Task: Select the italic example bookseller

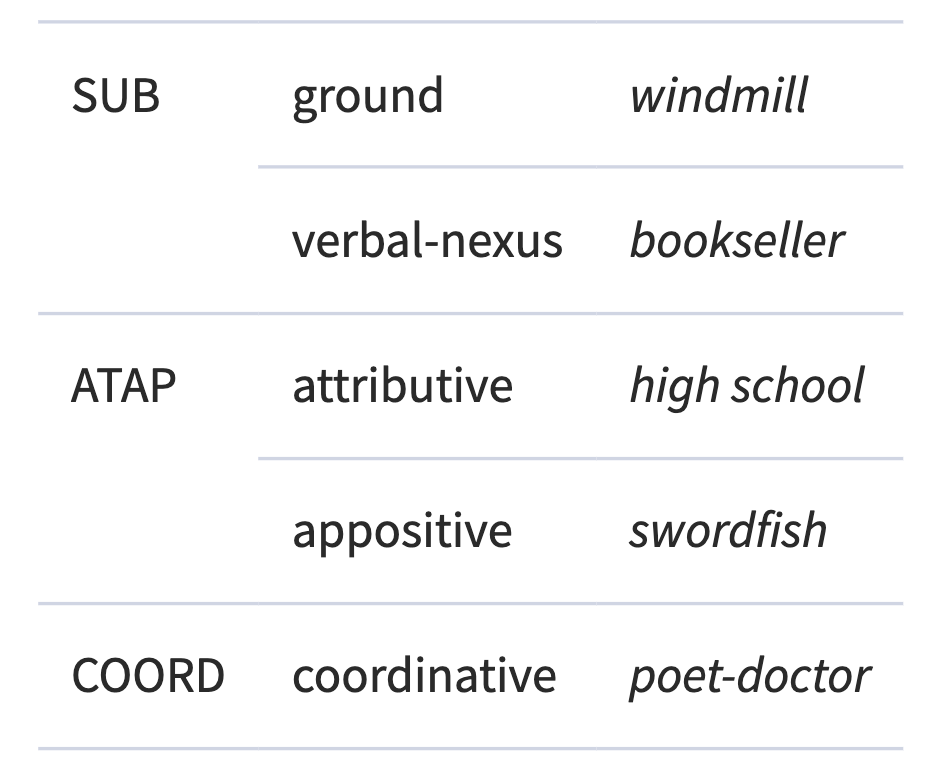Action: pos(736,241)
